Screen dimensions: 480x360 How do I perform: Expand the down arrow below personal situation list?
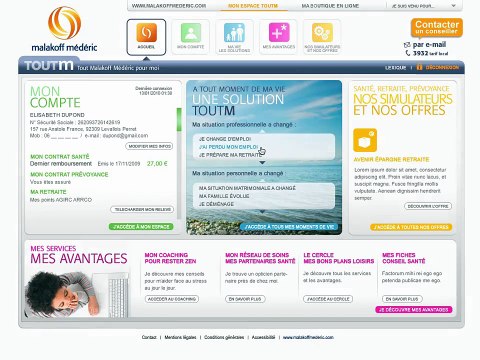coord(262,212)
